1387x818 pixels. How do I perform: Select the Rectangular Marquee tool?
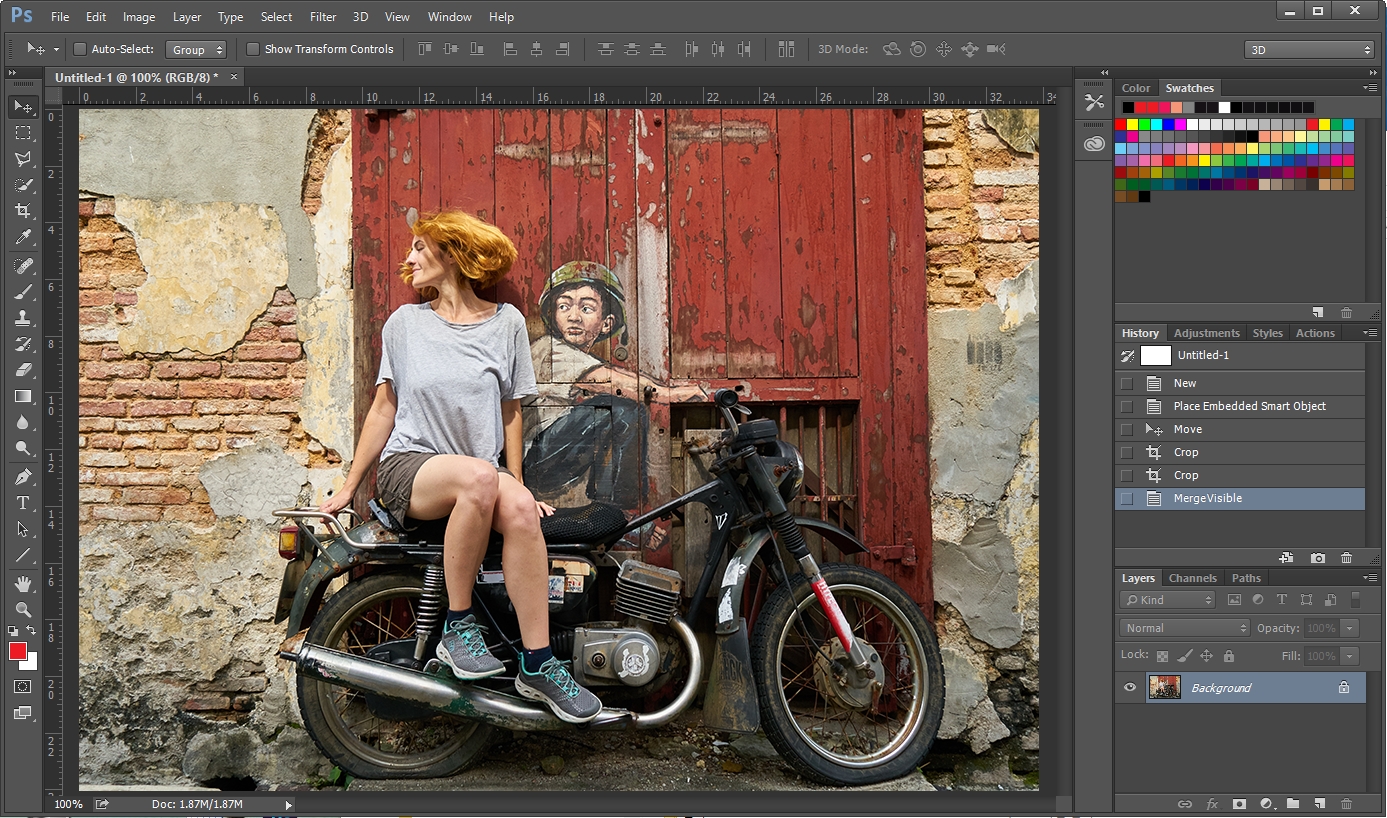(x=22, y=133)
